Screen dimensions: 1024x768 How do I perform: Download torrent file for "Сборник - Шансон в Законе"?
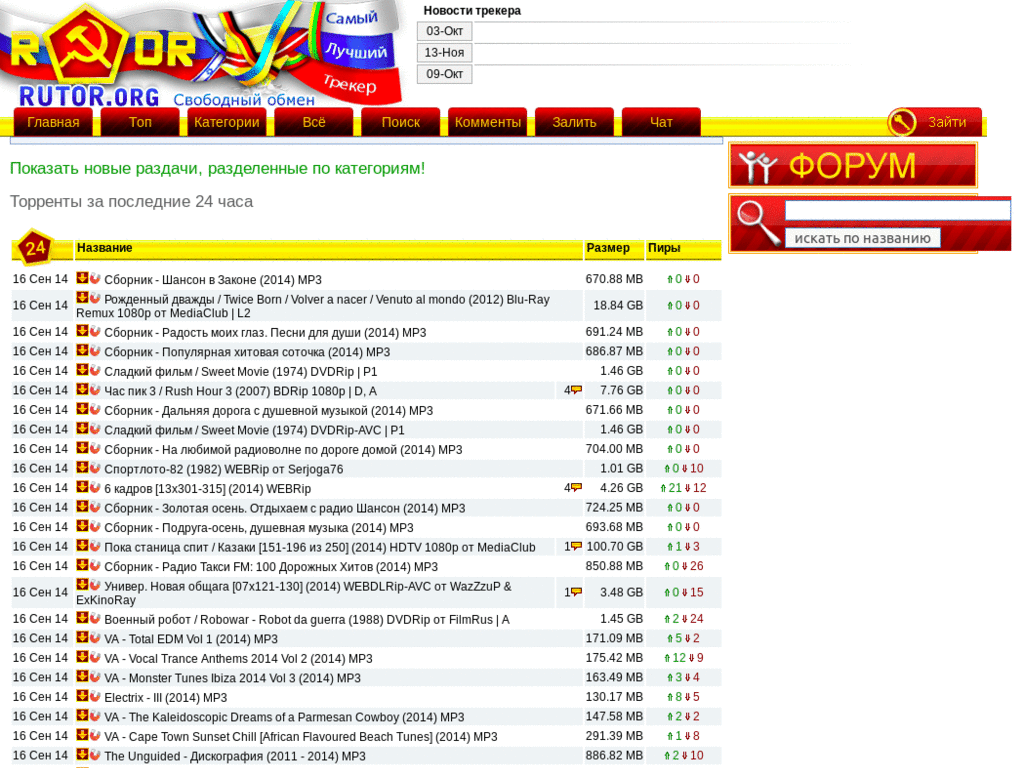[82, 278]
